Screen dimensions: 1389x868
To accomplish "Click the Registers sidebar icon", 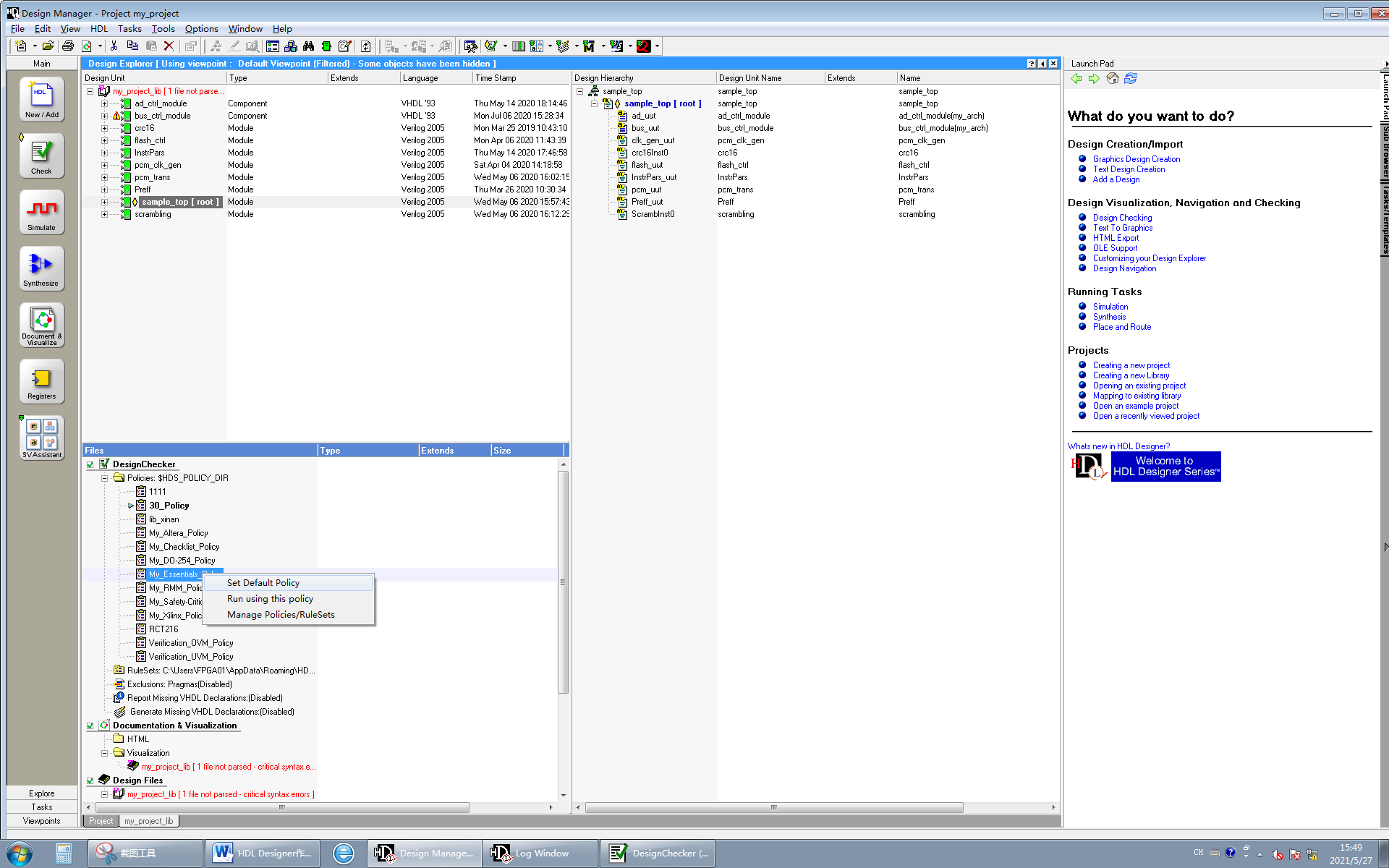I will (41, 380).
